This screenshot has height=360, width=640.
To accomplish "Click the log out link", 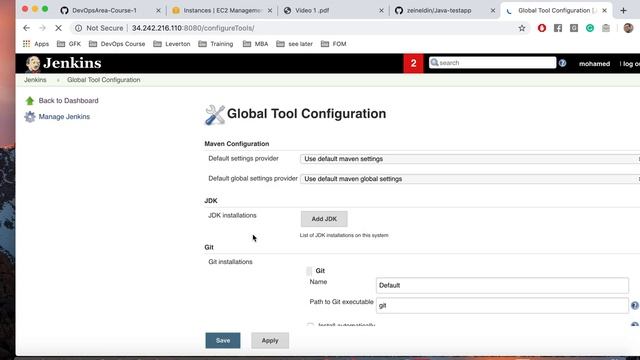I will [630, 64].
